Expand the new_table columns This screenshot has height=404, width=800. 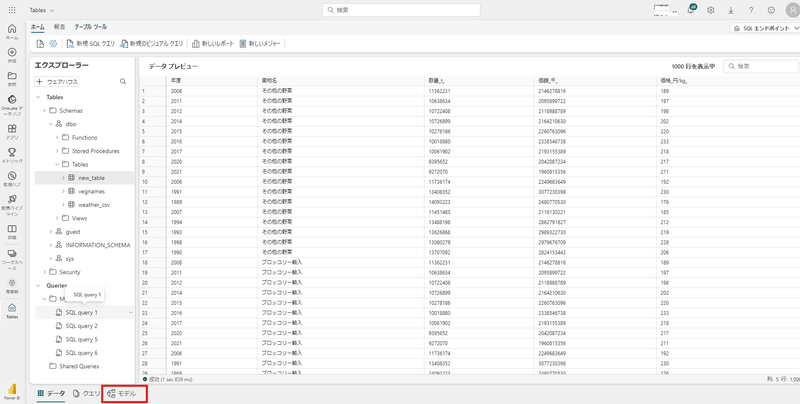coord(63,178)
